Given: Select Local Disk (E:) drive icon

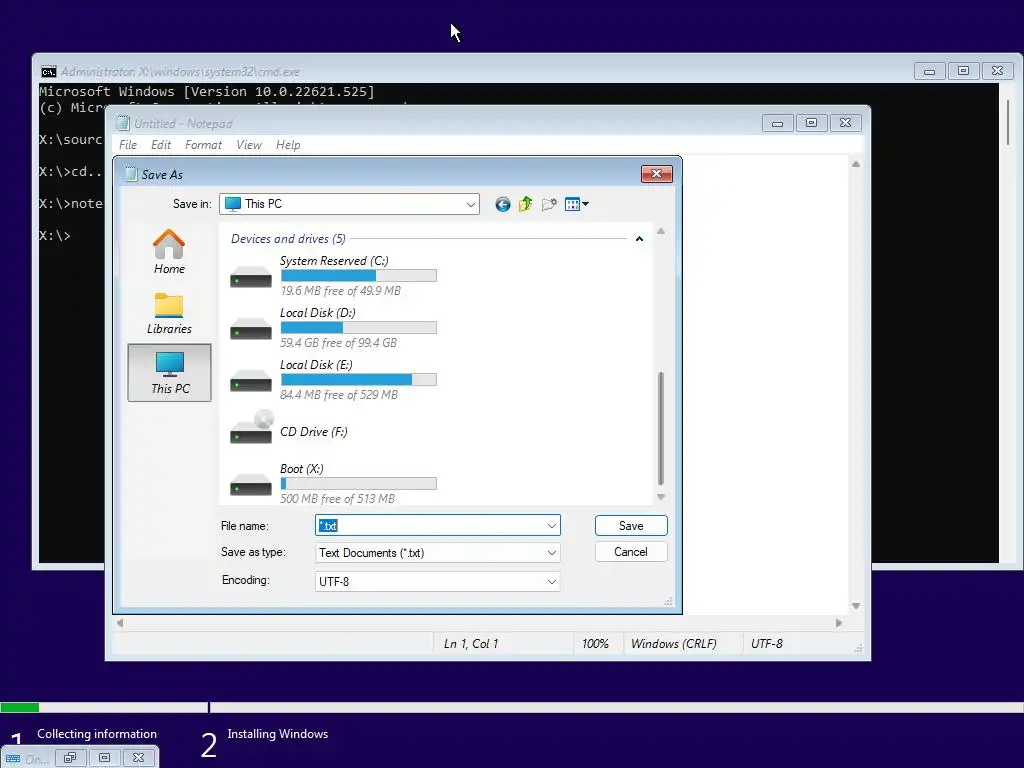Looking at the screenshot, I should (251, 381).
